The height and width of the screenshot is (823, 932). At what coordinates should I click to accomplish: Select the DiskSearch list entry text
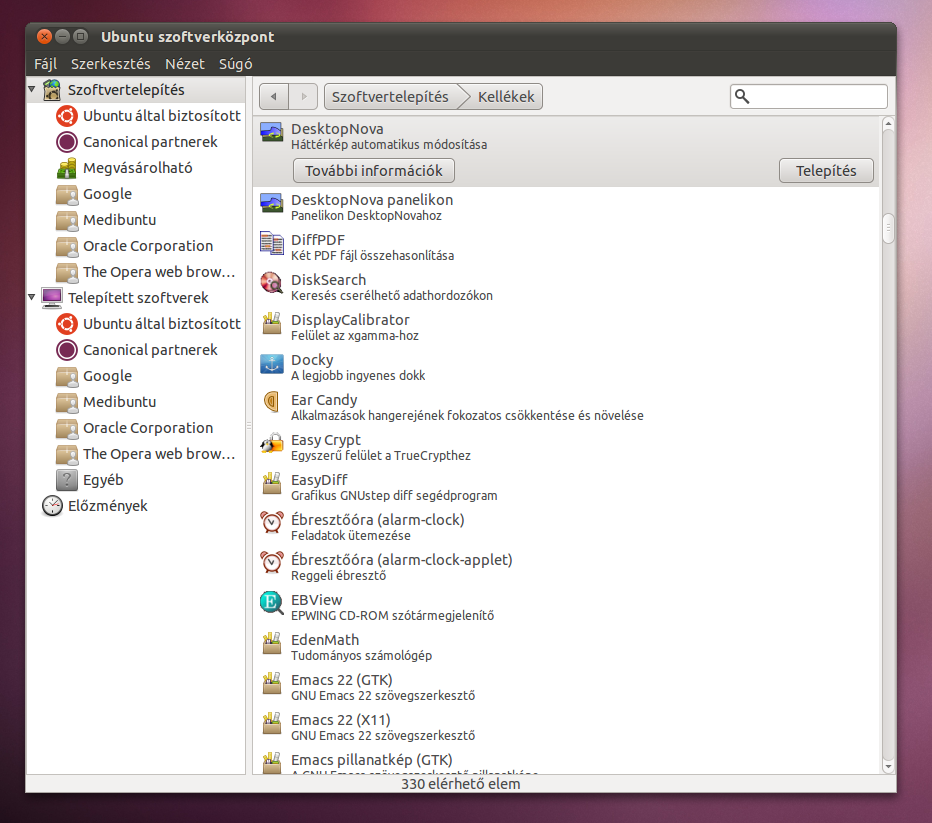tap(392, 287)
